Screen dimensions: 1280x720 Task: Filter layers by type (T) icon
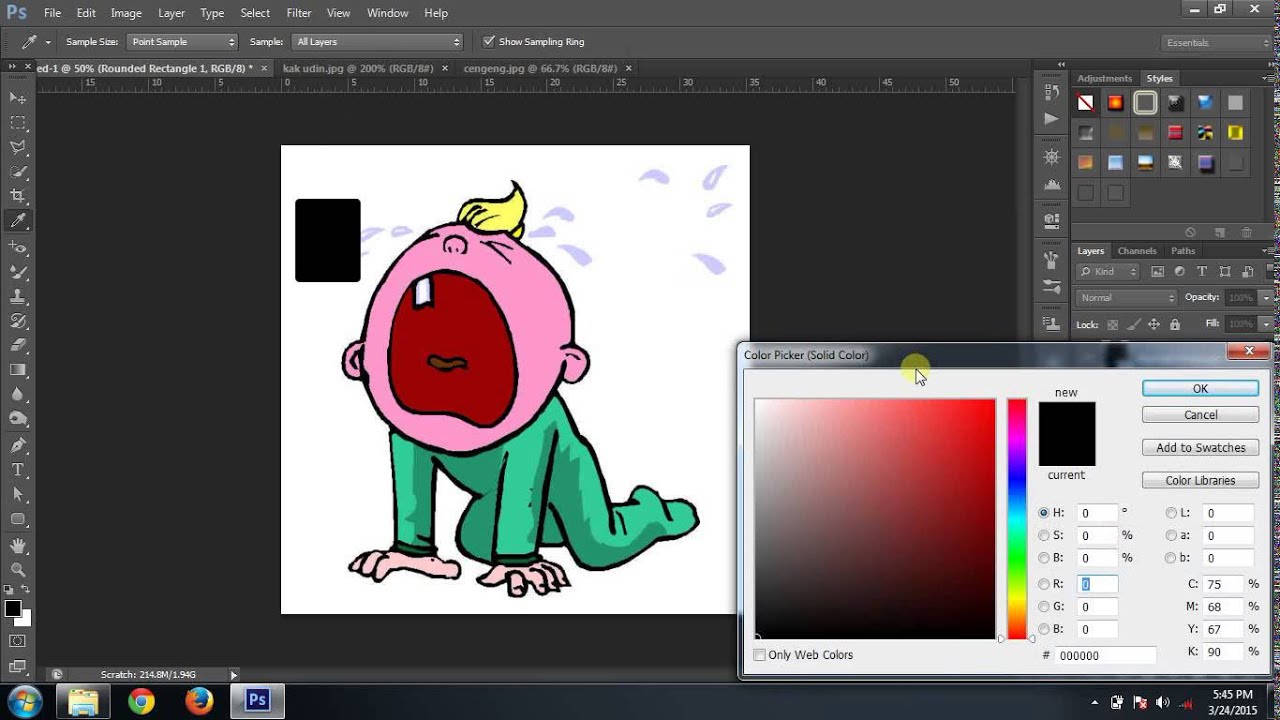(1202, 271)
